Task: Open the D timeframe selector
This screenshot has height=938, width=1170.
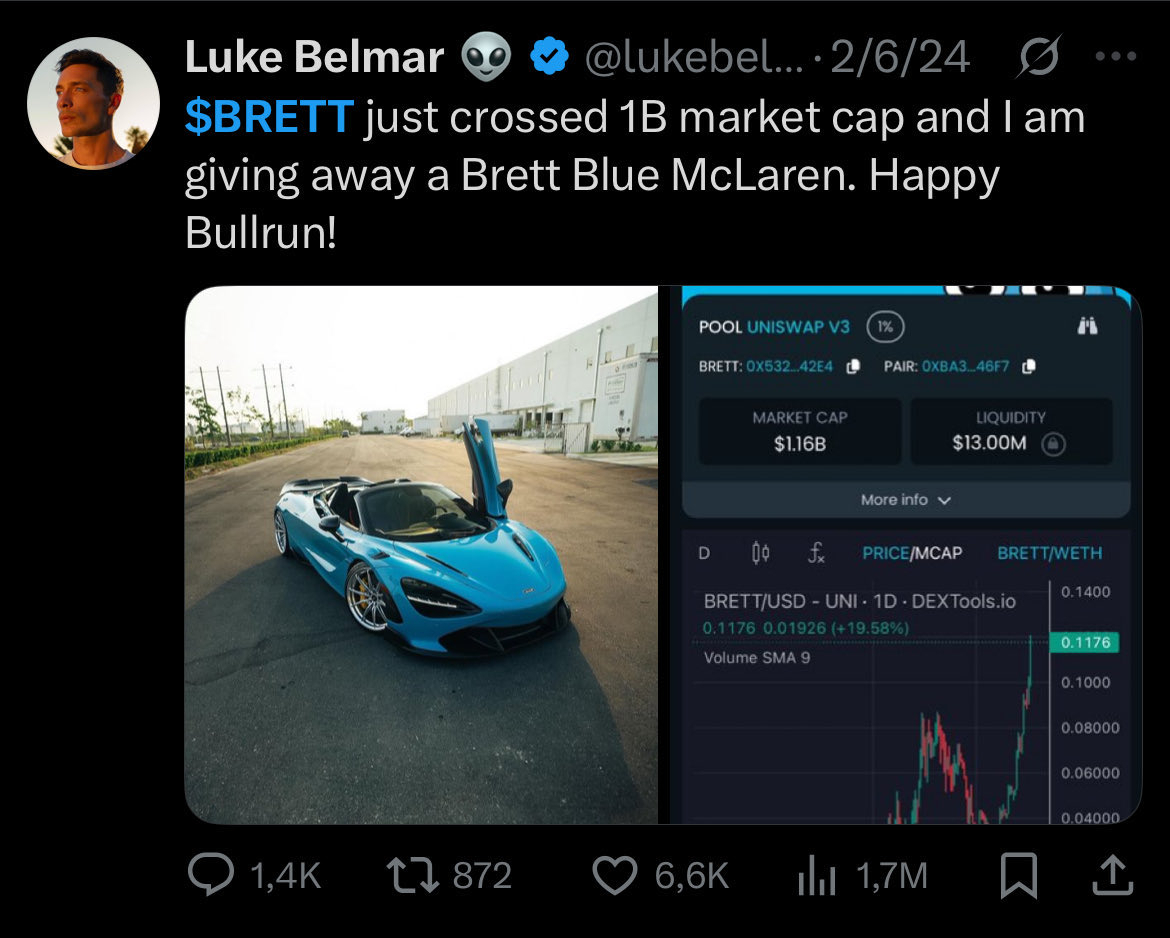Action: tap(704, 553)
